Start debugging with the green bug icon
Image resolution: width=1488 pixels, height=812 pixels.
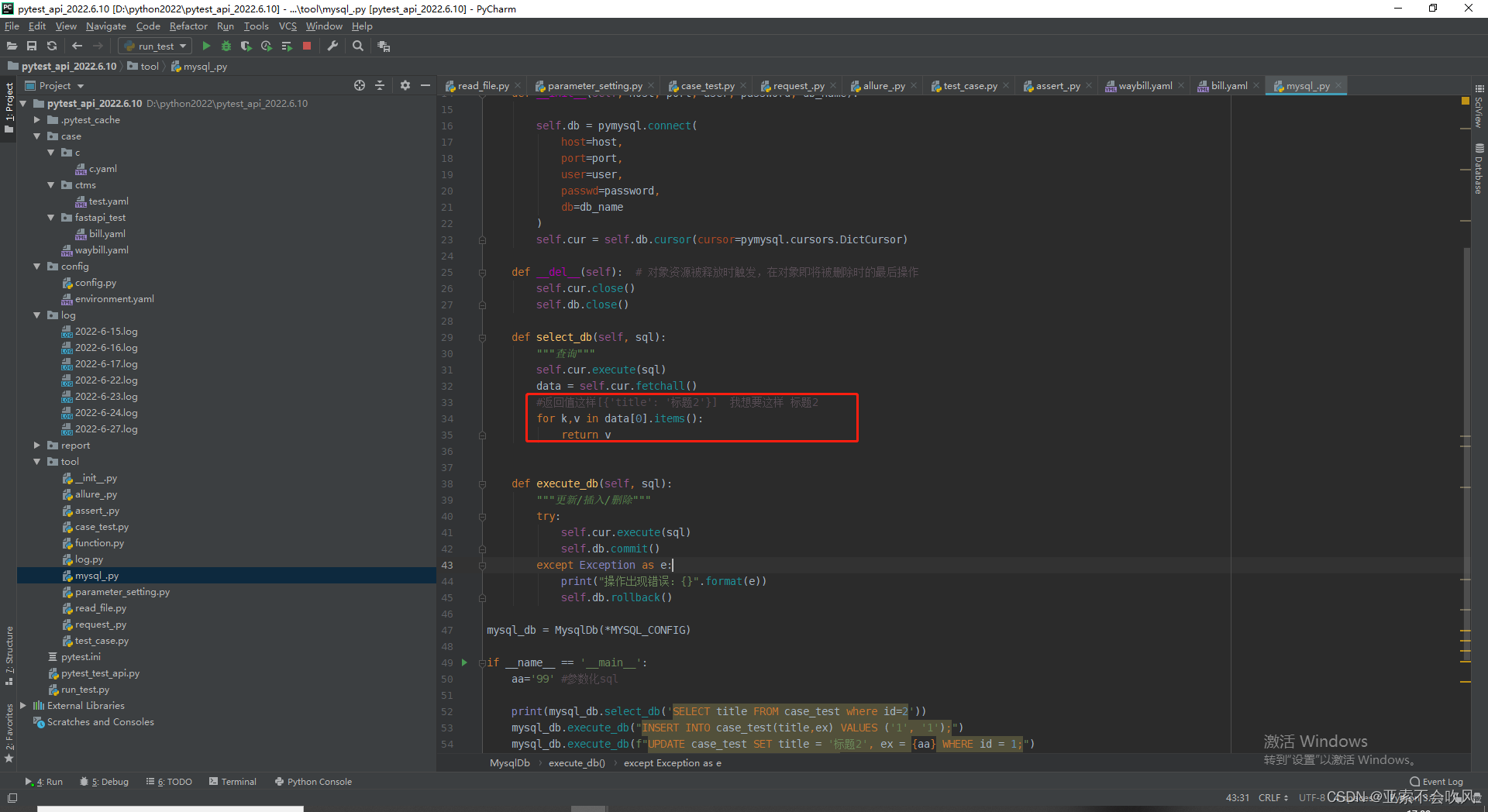pyautogui.click(x=226, y=46)
